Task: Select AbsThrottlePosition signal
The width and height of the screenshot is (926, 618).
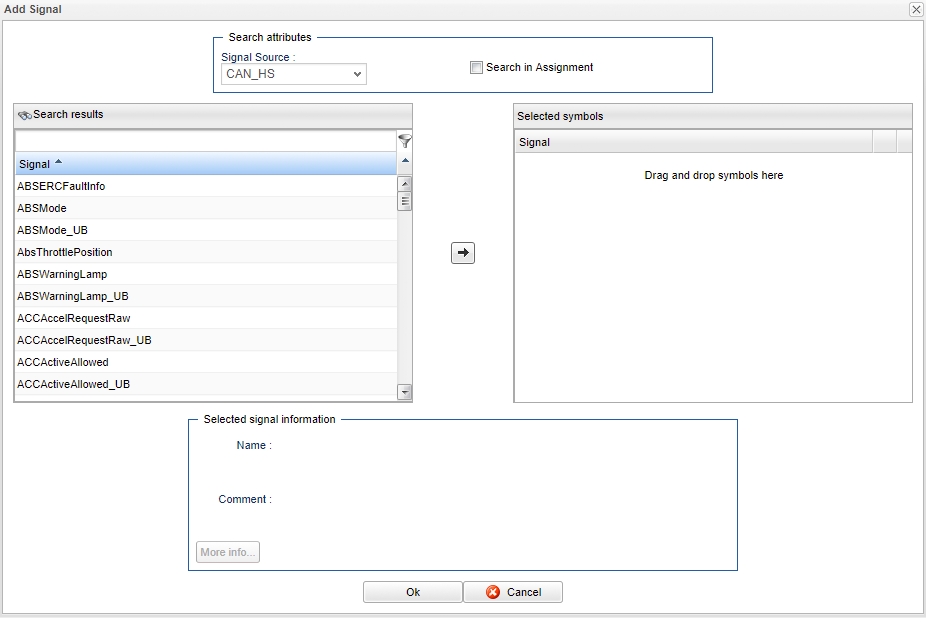Action: [x=65, y=252]
